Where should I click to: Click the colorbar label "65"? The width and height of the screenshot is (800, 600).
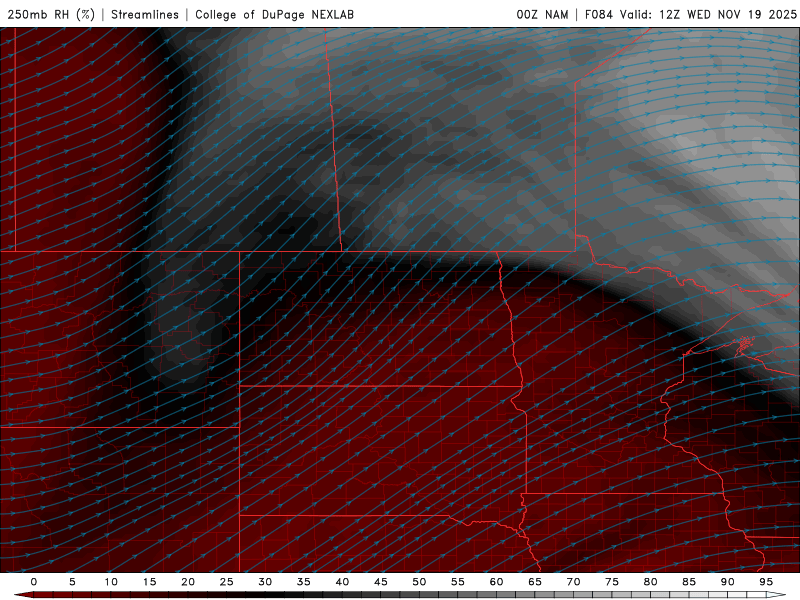click(535, 582)
